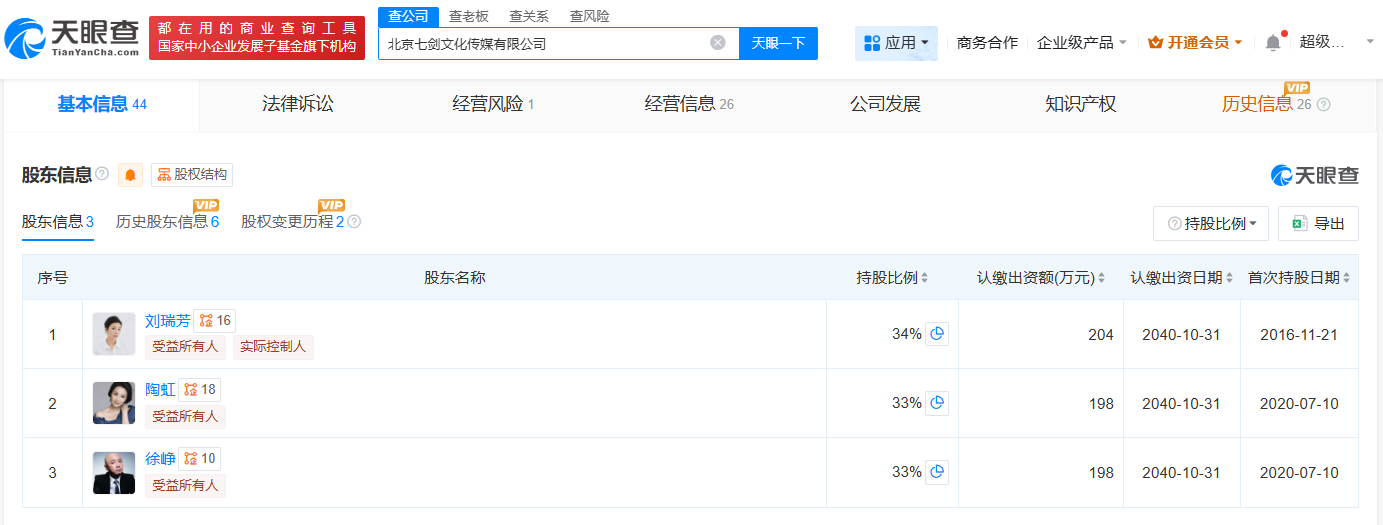Viewport: 1383px width, 525px height.
Task: Select the 查老板 search tab
Action: pyautogui.click(x=469, y=16)
